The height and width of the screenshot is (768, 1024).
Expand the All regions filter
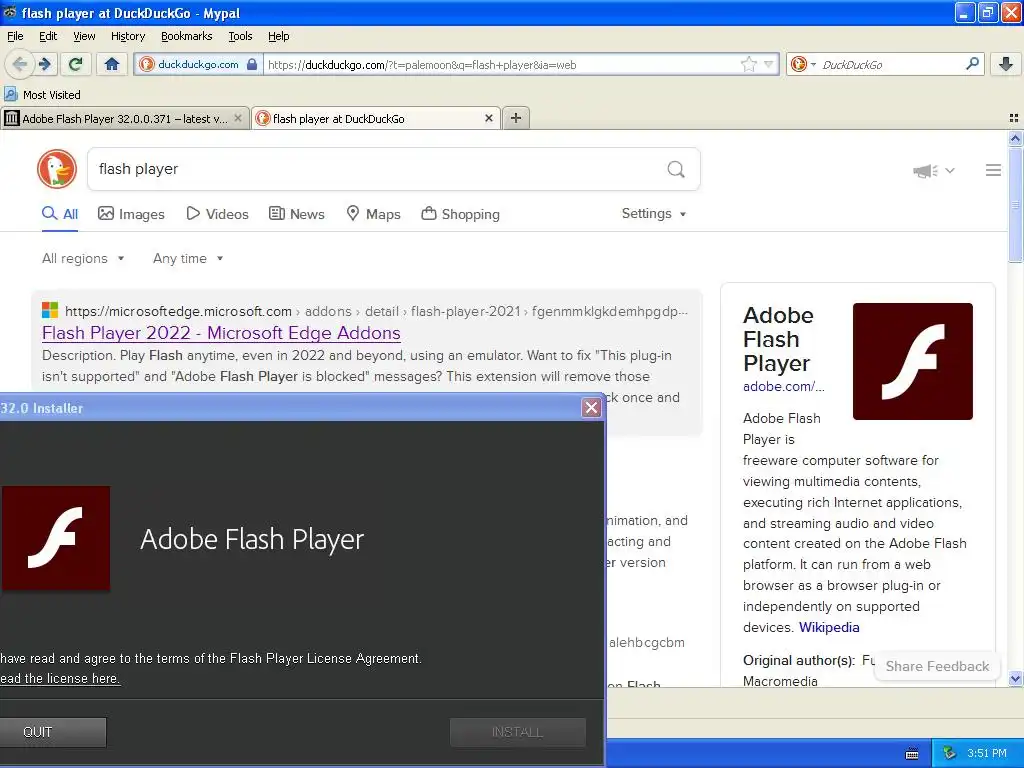(x=83, y=259)
